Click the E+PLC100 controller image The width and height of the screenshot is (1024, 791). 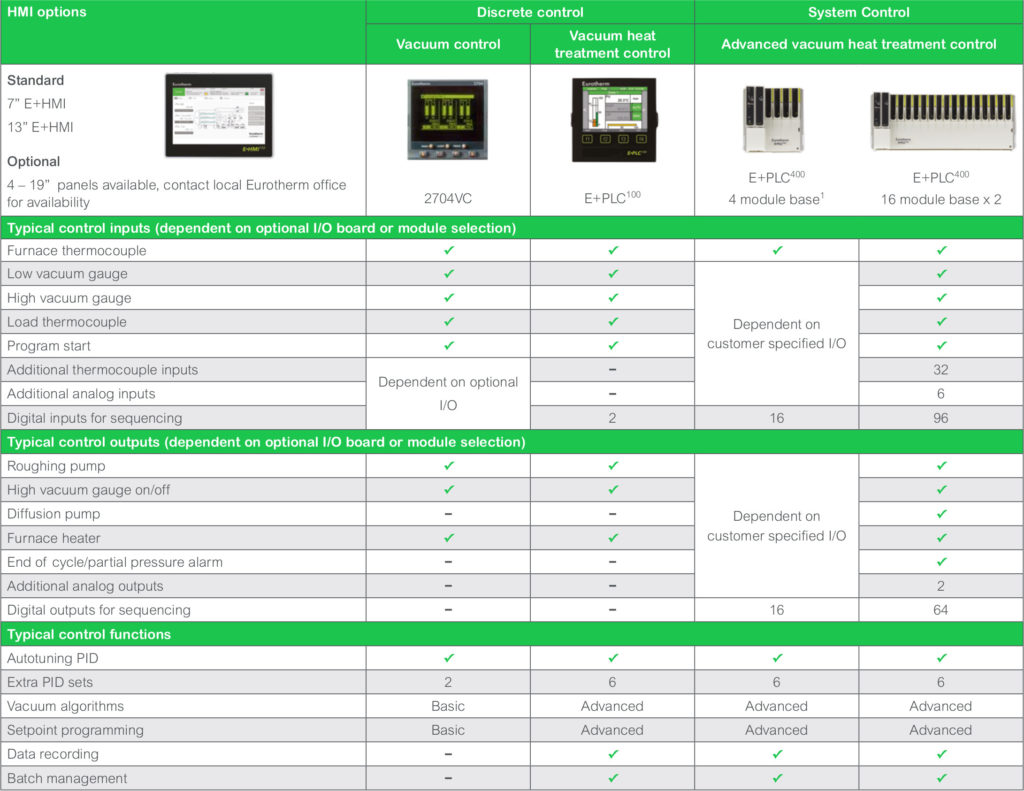(613, 120)
